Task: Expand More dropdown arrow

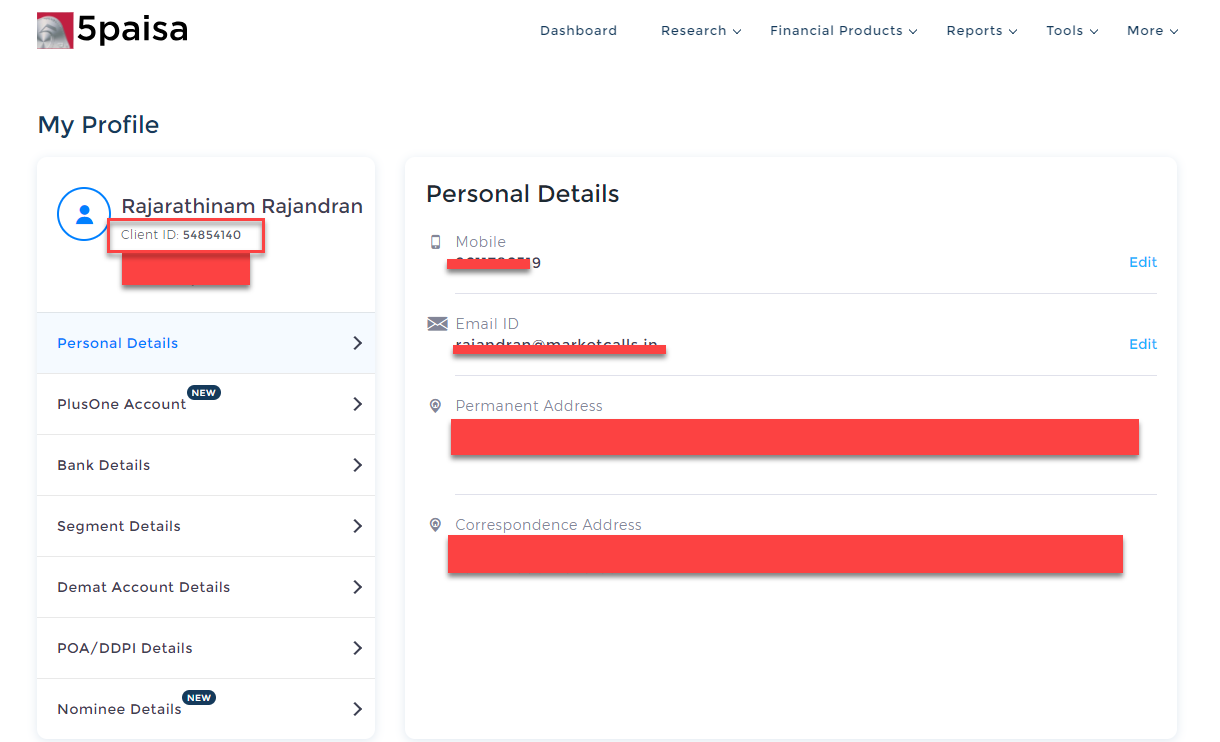Action: tap(1173, 32)
